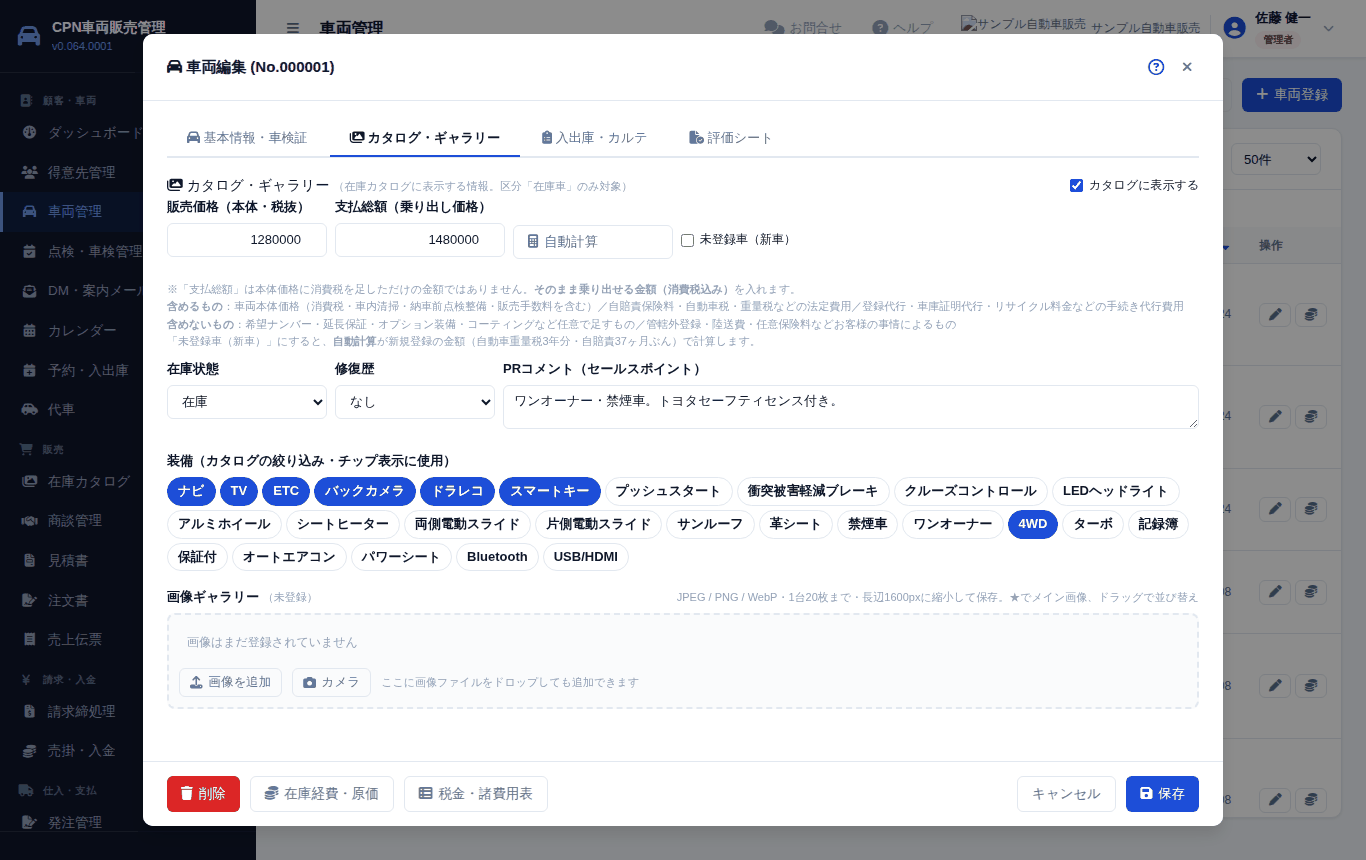
Task: Enable the Bluetooth equipment chip
Action: click(x=497, y=557)
